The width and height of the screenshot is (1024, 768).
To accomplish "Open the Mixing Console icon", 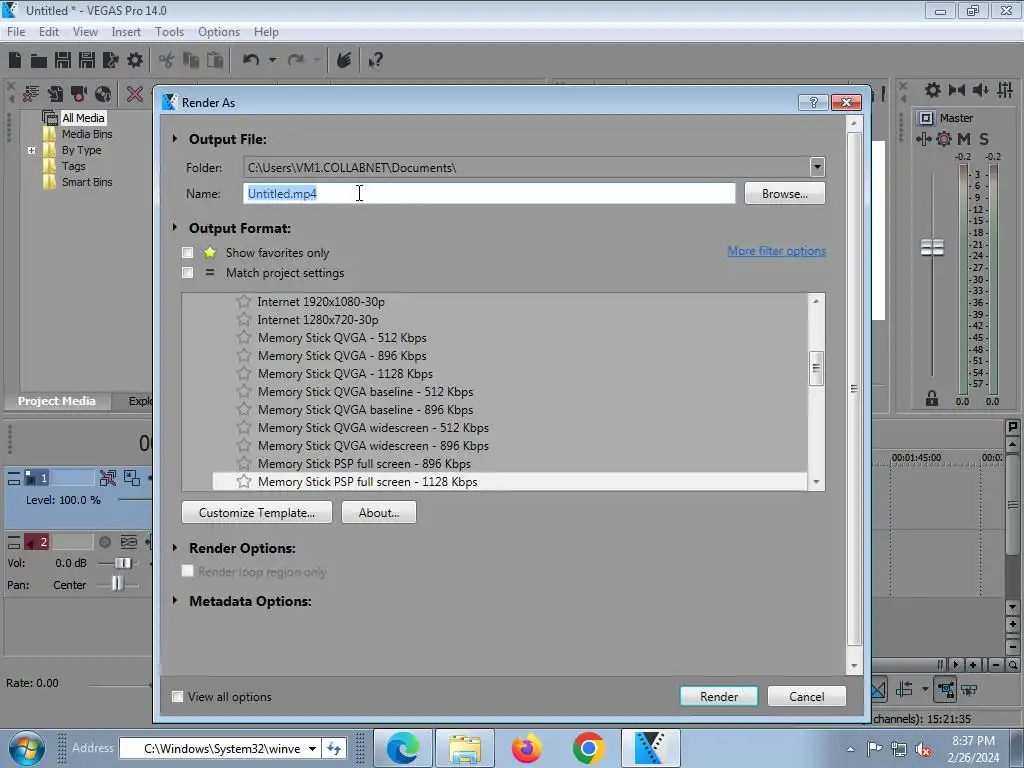I will 1005,90.
